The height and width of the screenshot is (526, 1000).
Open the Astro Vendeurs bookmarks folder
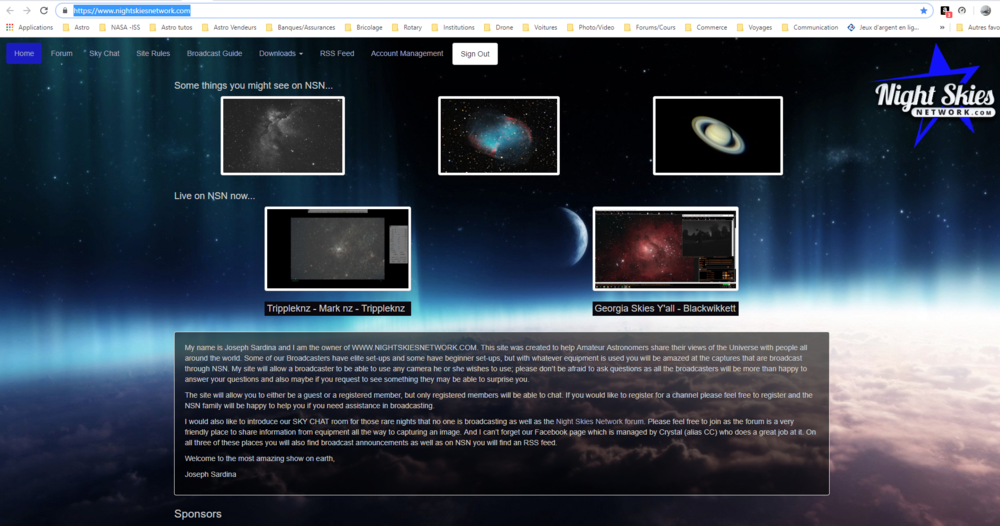[229, 27]
